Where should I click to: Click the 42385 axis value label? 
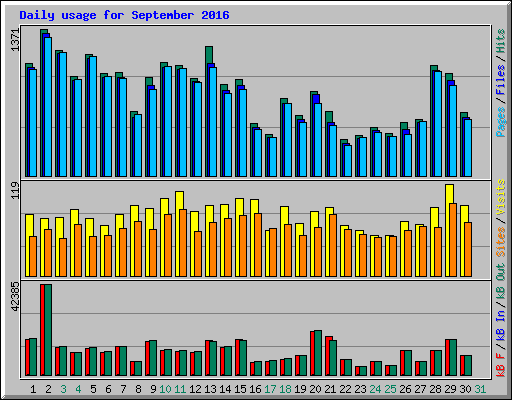[15, 297]
